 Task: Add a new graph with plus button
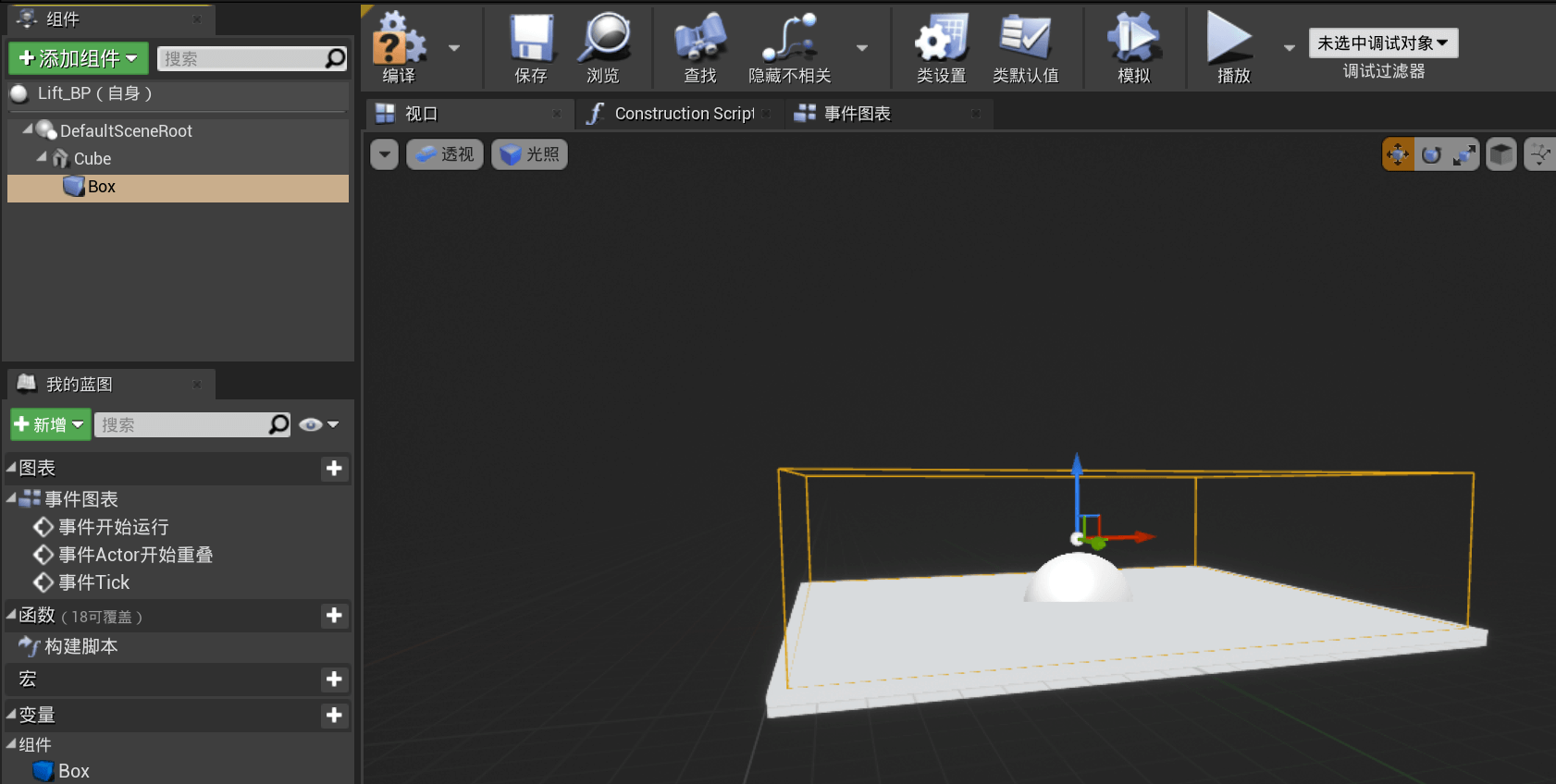(x=334, y=469)
